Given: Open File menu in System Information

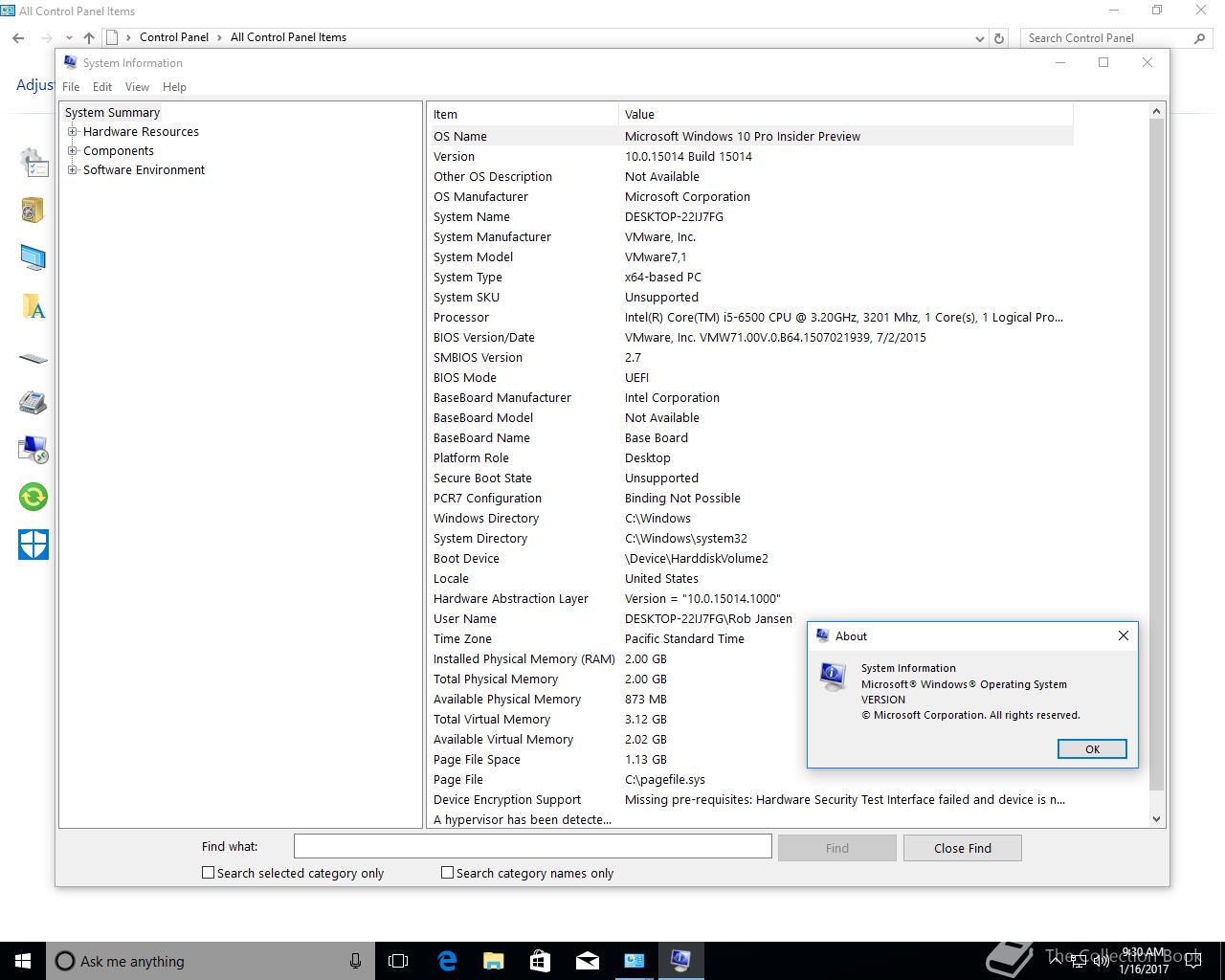Looking at the screenshot, I should point(71,87).
